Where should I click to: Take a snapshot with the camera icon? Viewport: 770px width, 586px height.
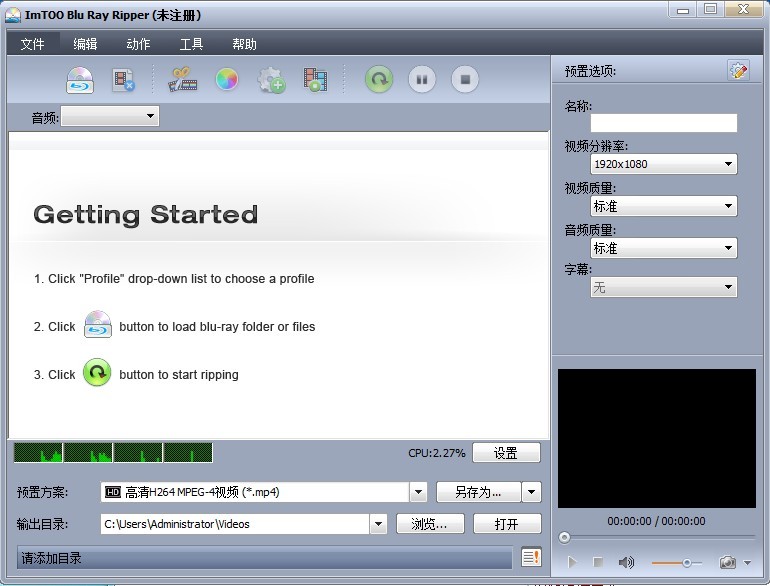[x=727, y=563]
